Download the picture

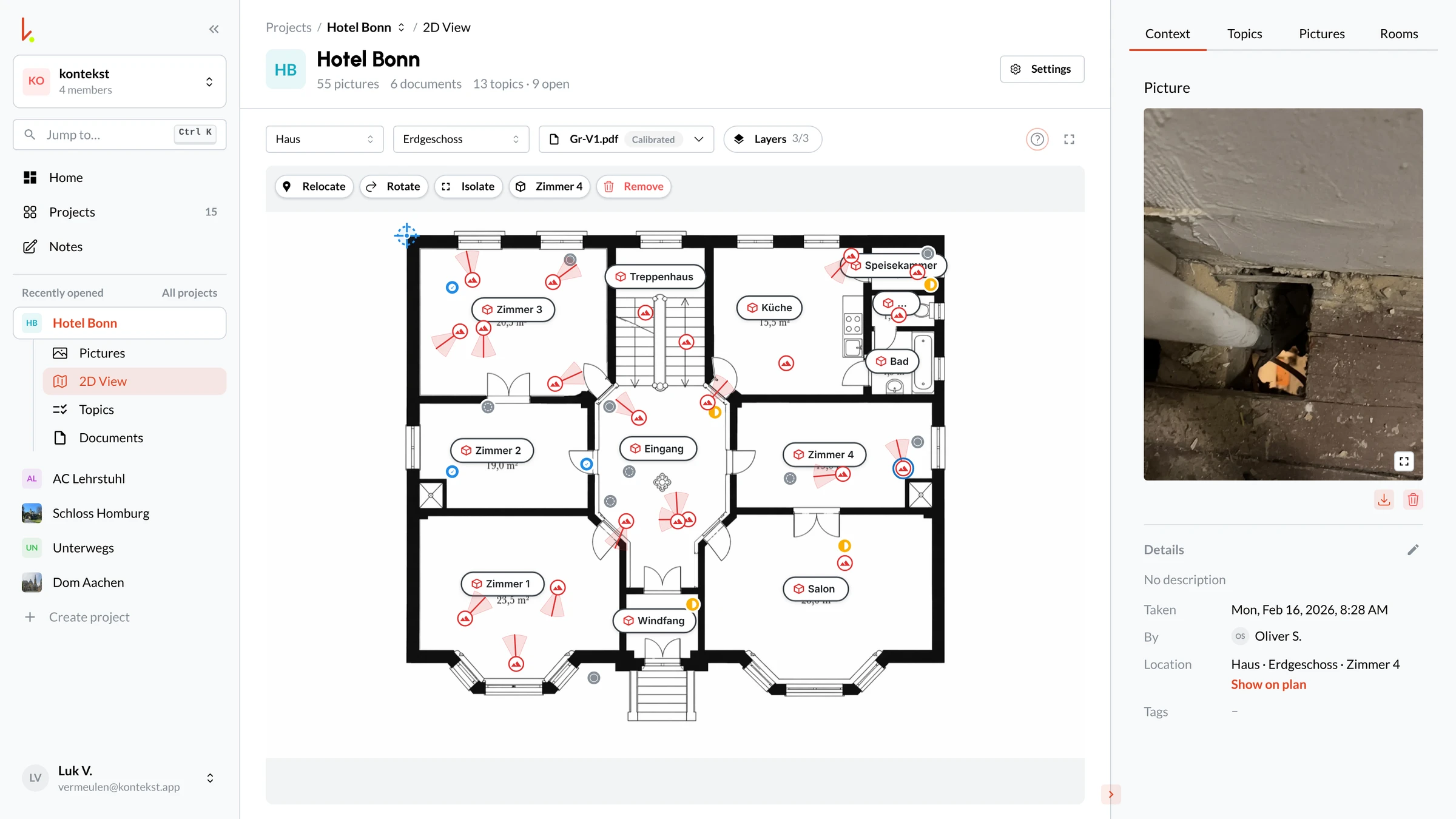(x=1384, y=500)
